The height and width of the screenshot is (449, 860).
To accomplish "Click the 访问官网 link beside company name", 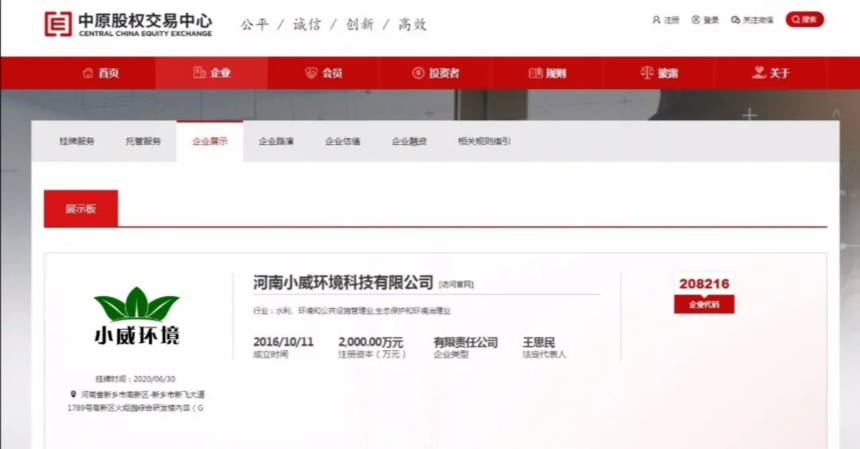I will (x=456, y=285).
